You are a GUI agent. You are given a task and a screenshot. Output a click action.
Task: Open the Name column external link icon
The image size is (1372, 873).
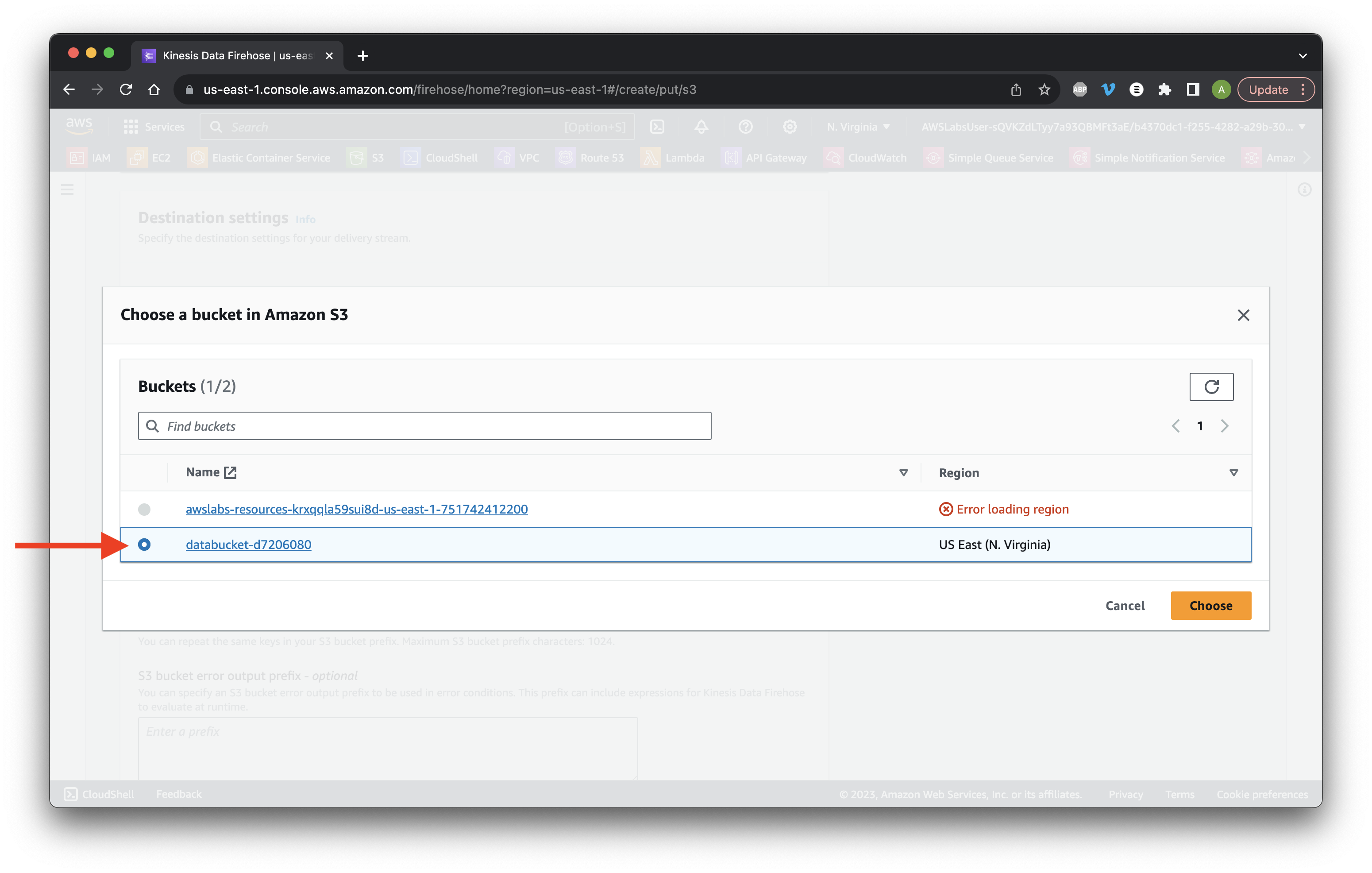(230, 472)
